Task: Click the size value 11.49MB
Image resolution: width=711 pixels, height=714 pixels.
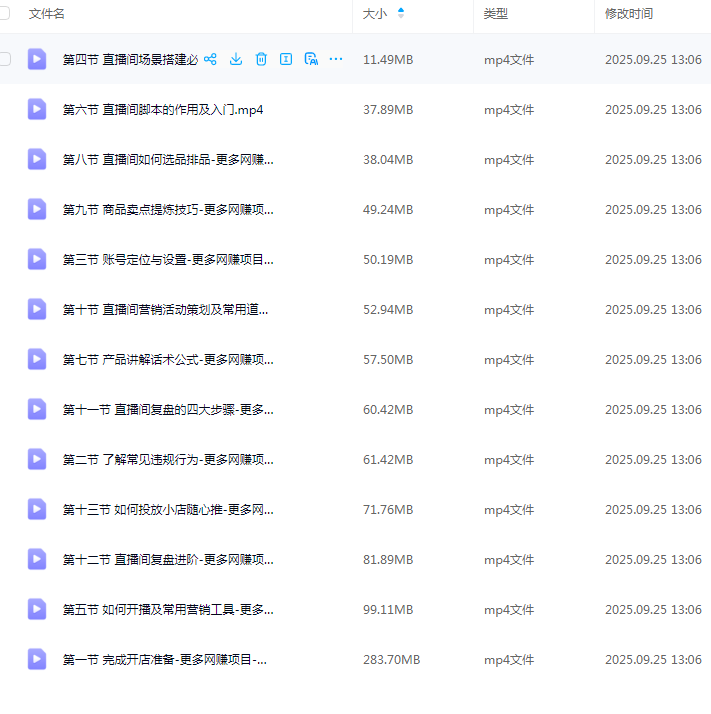Action: (388, 60)
